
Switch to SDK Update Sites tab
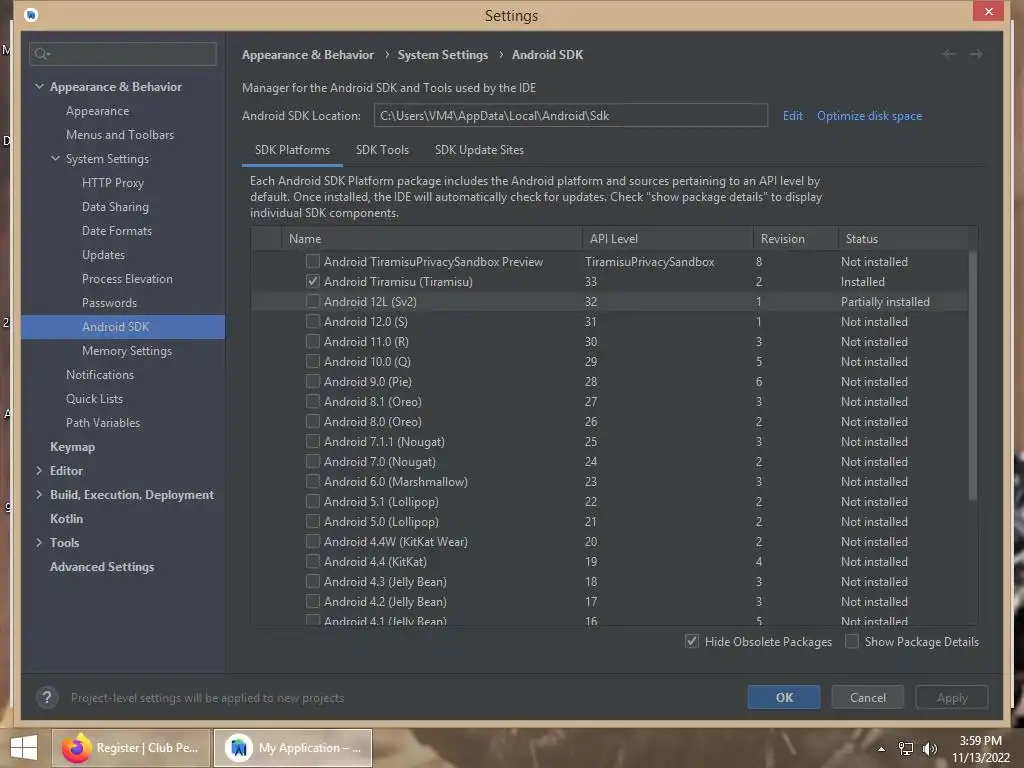coord(479,150)
